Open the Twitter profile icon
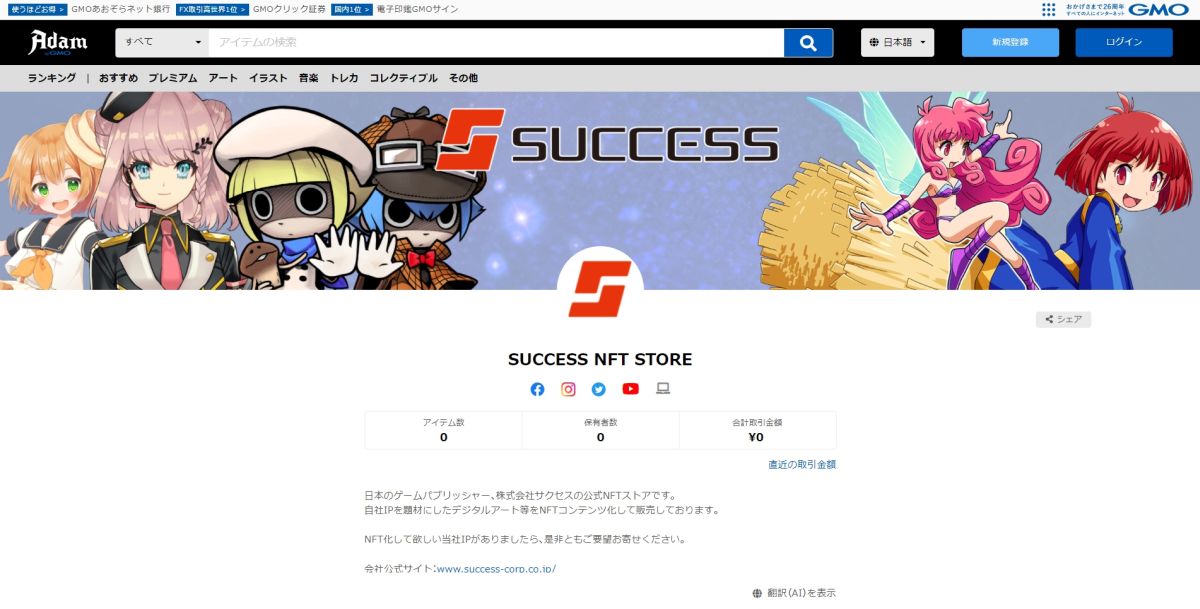 599,389
